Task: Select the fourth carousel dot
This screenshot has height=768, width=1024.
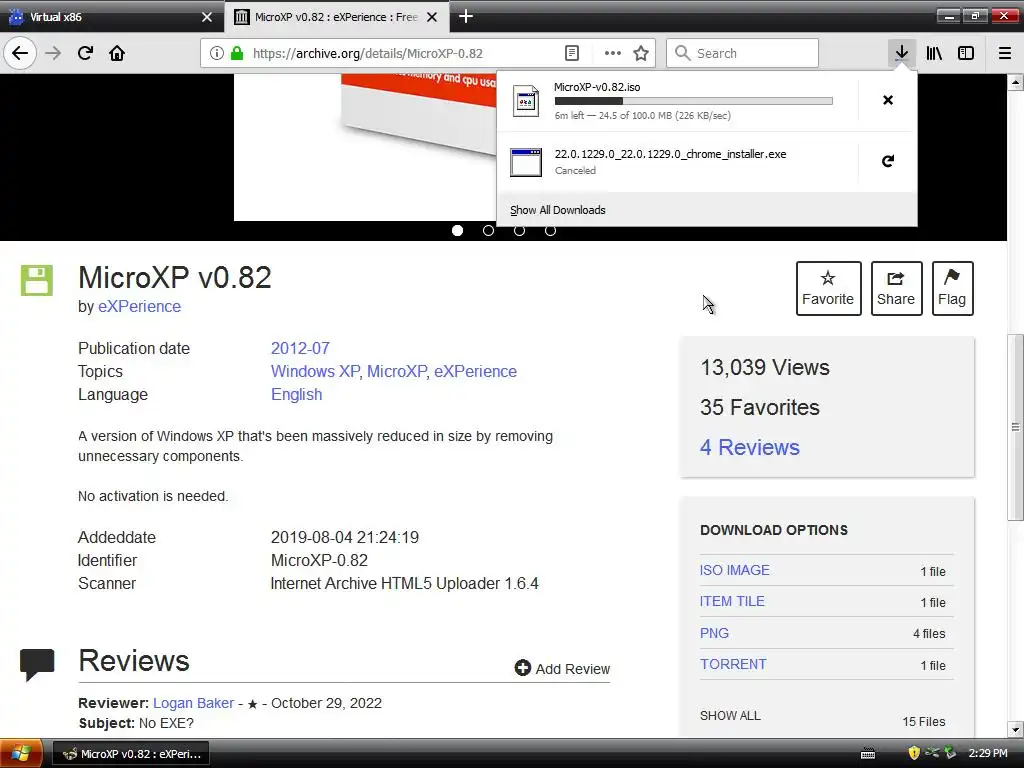Action: (551, 231)
